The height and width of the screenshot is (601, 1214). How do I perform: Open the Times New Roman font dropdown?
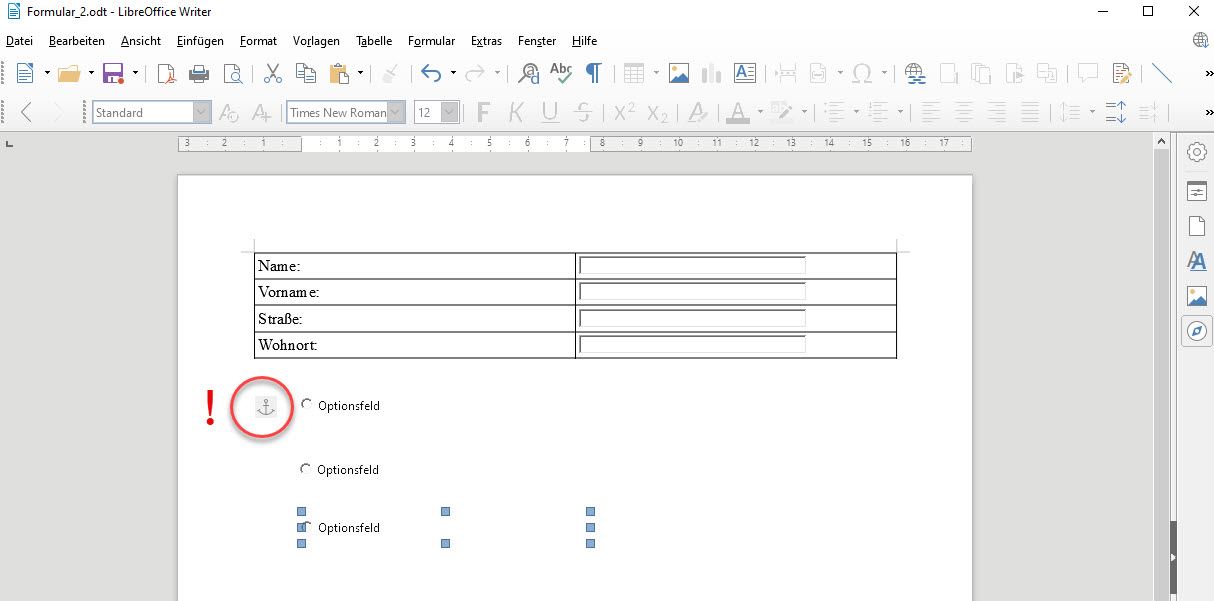(396, 113)
